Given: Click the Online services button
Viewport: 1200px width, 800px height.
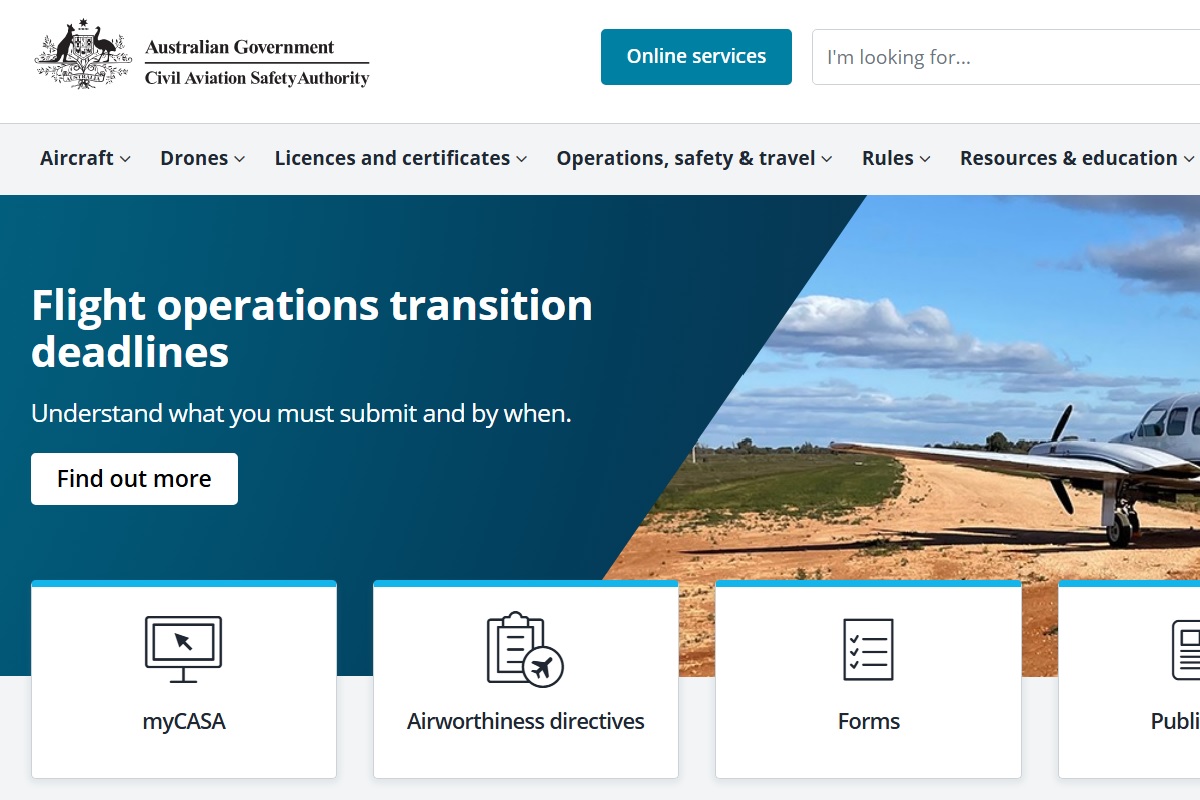Looking at the screenshot, I should coord(696,57).
